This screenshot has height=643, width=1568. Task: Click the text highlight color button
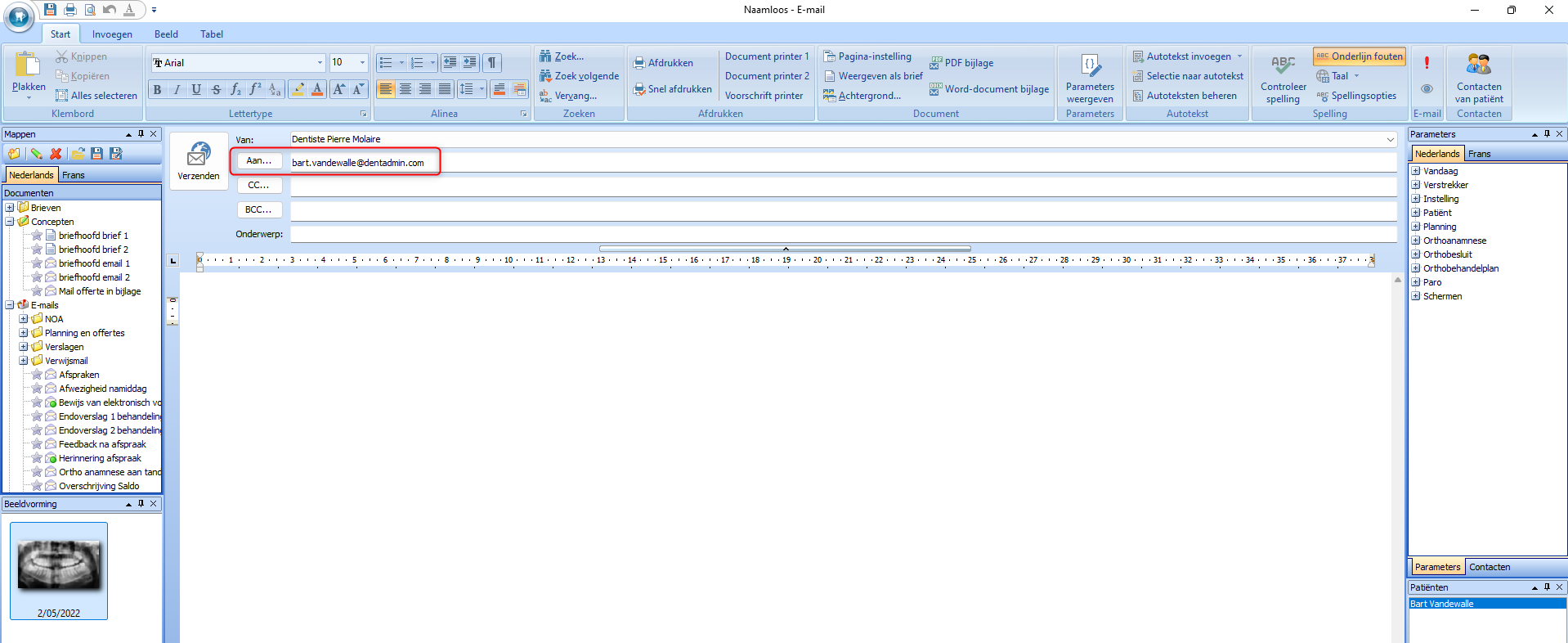pos(298,89)
